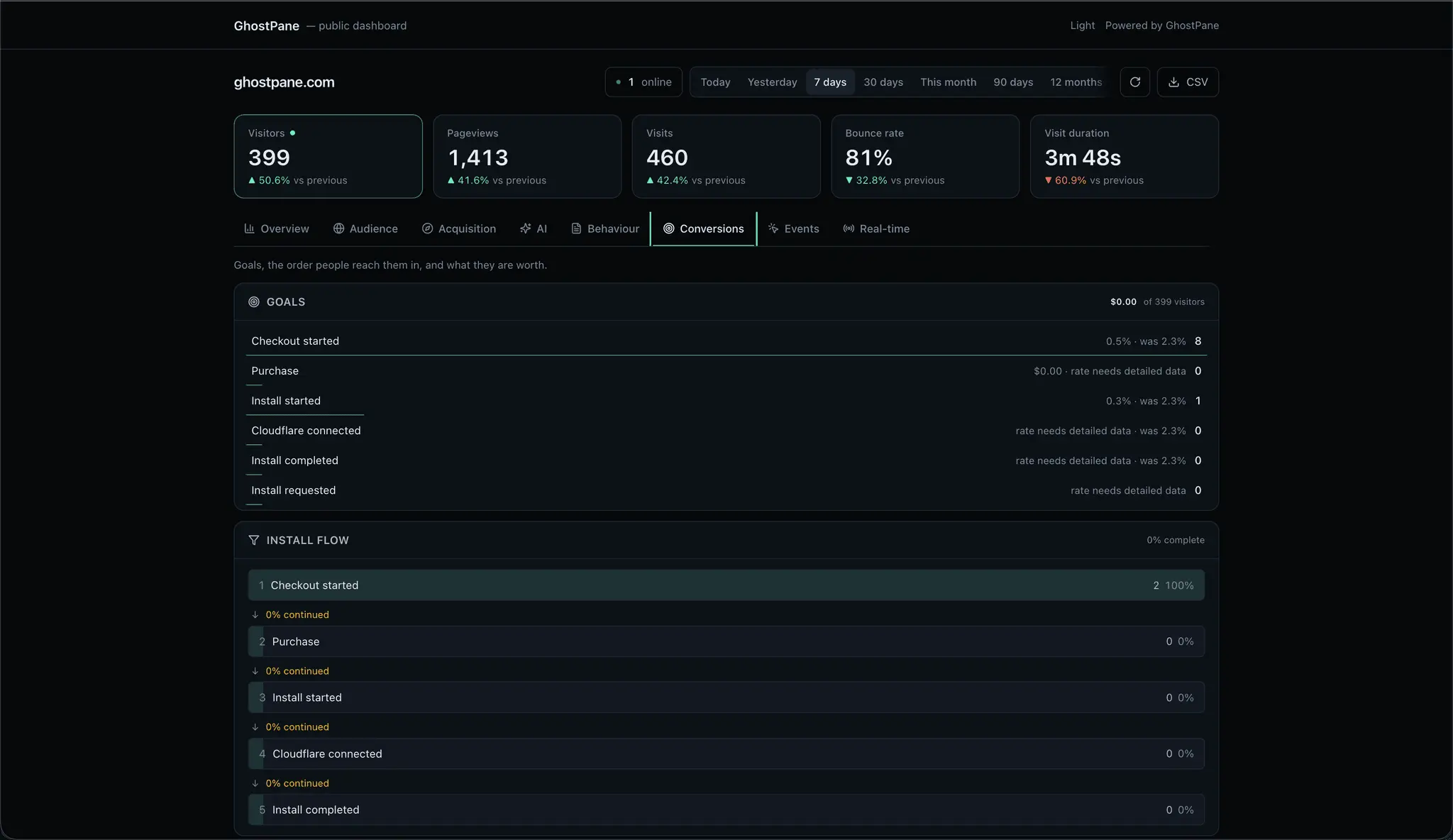Click the green down triangle on Bounce rate

tap(849, 180)
